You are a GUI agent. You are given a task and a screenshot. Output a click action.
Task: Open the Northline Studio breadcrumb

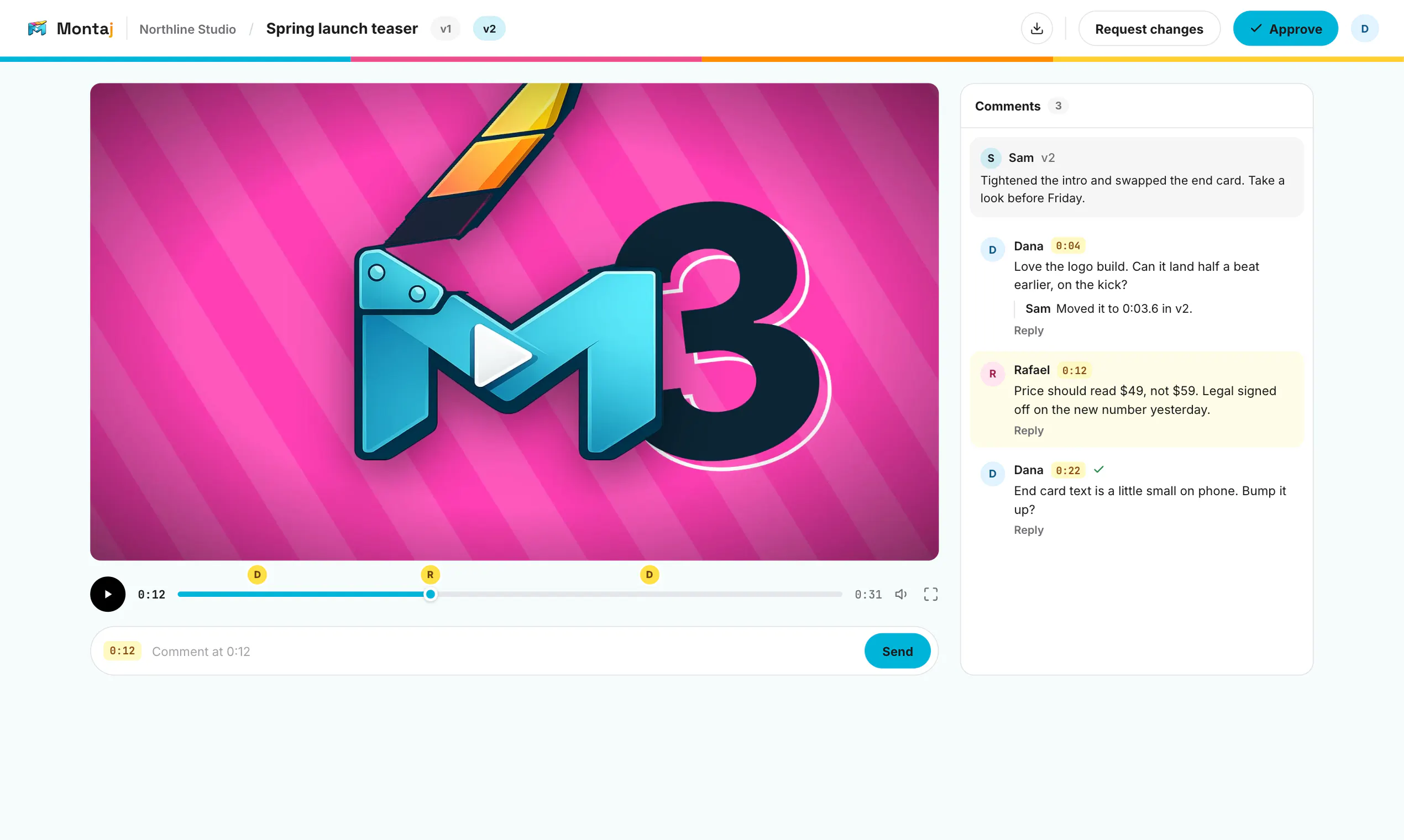click(x=187, y=29)
